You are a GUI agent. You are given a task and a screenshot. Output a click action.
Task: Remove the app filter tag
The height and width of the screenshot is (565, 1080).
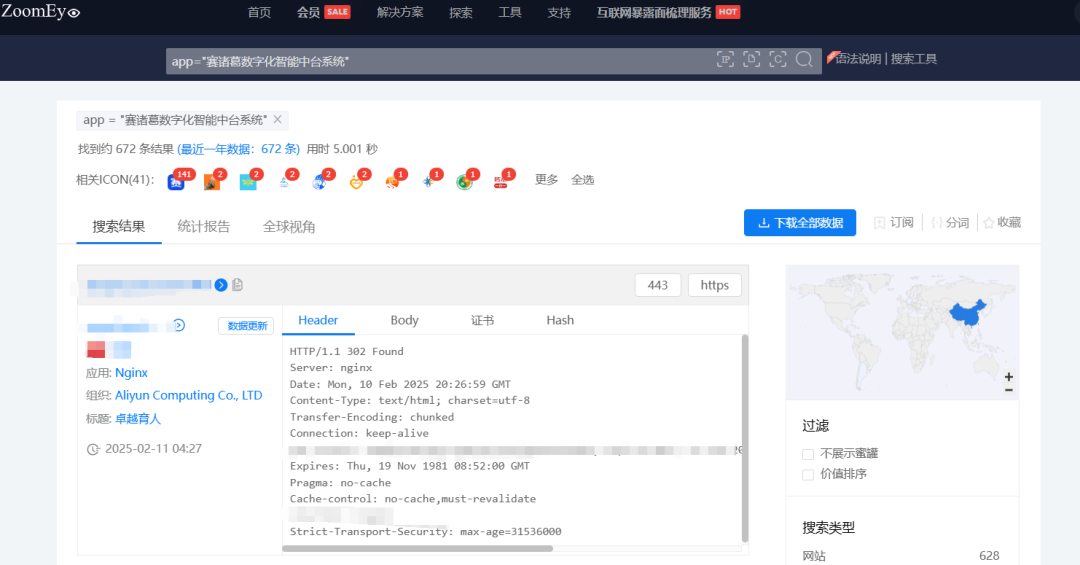(278, 119)
